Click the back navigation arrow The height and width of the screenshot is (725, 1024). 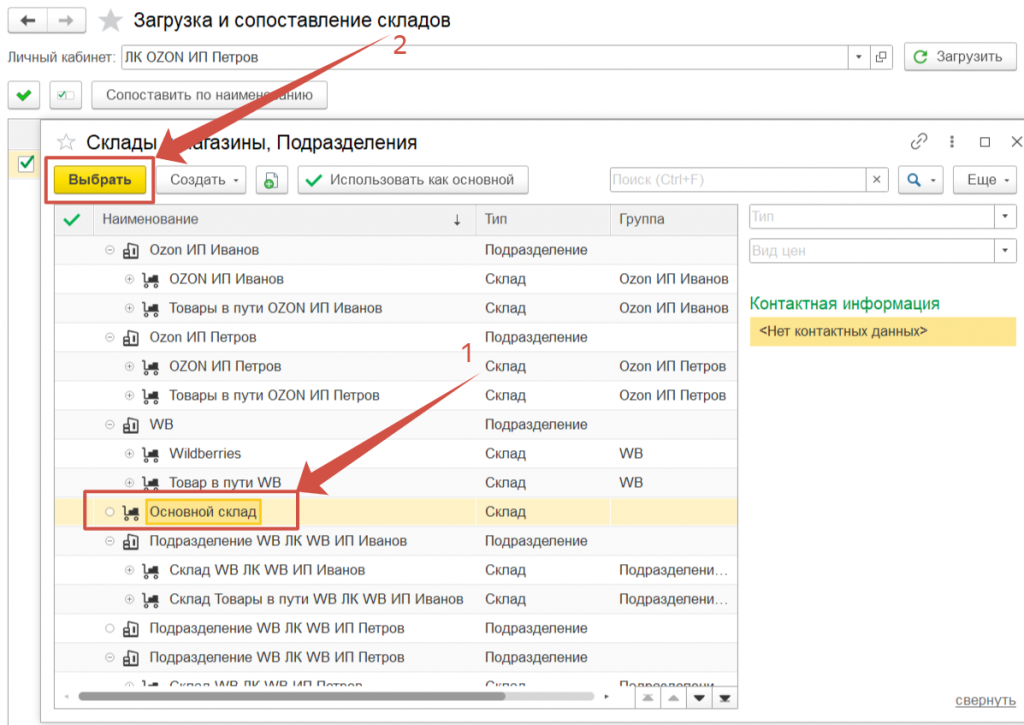click(27, 21)
